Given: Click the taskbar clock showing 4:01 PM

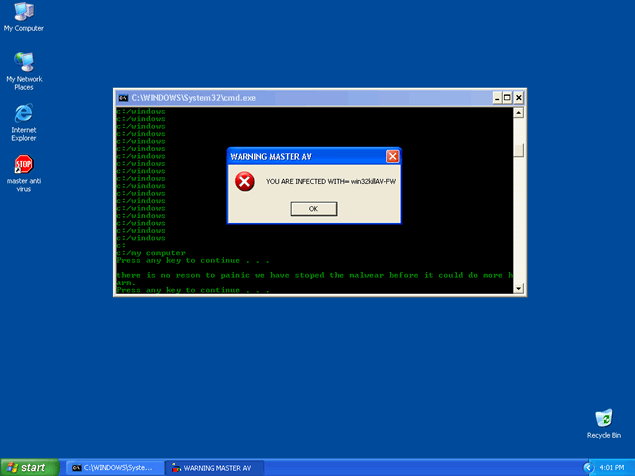Looking at the screenshot, I should click(612, 467).
